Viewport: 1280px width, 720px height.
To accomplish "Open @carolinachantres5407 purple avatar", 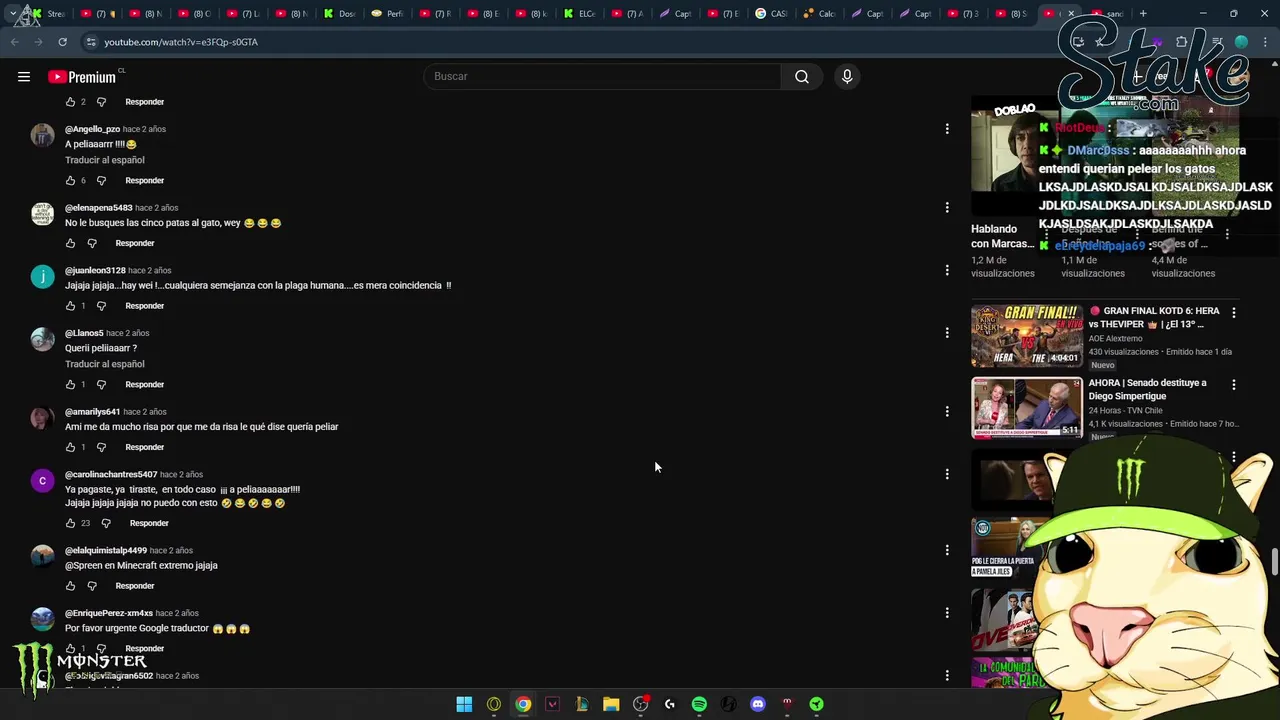I will click(x=42, y=481).
